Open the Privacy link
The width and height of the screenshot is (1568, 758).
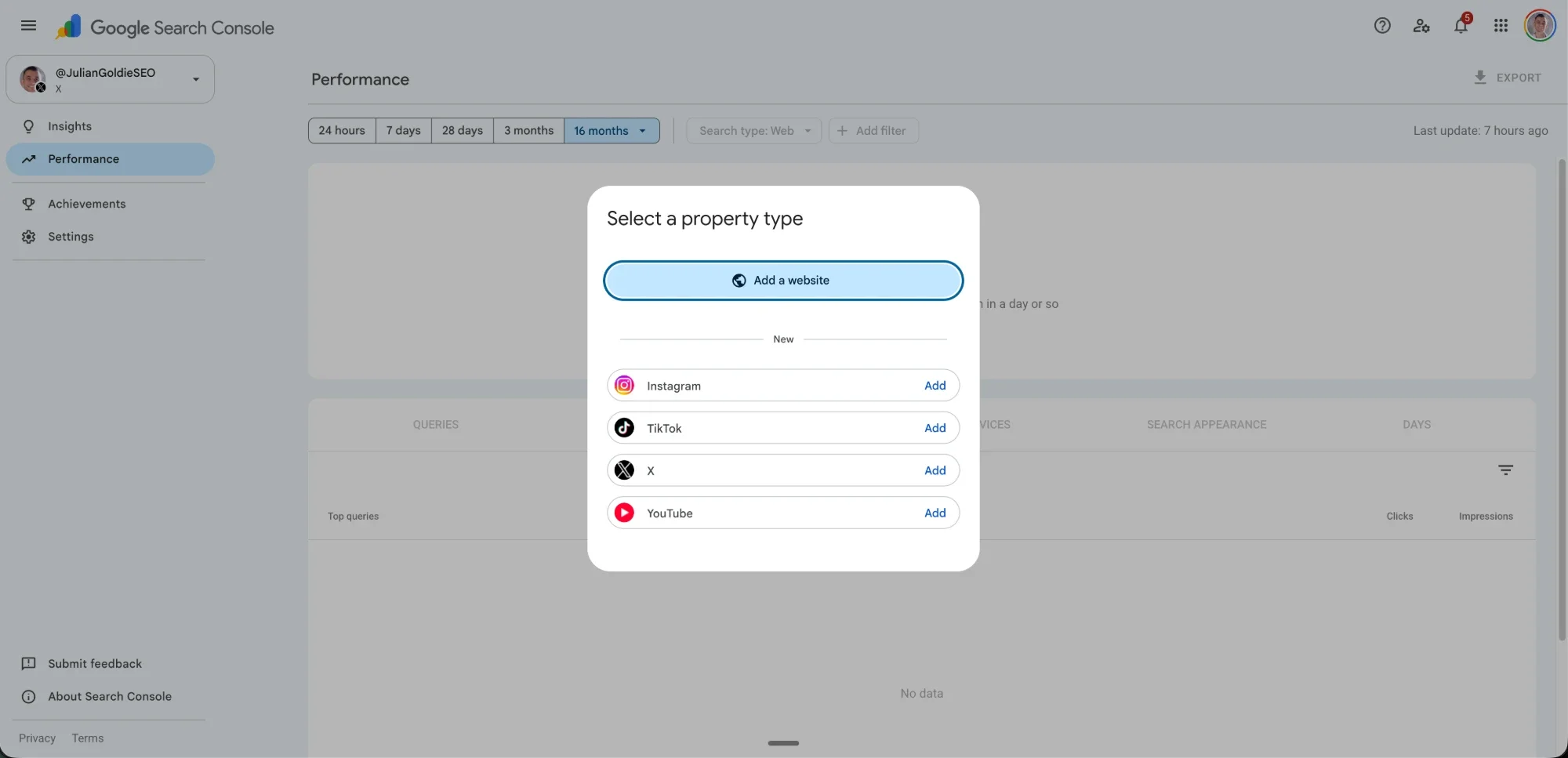[x=37, y=738]
